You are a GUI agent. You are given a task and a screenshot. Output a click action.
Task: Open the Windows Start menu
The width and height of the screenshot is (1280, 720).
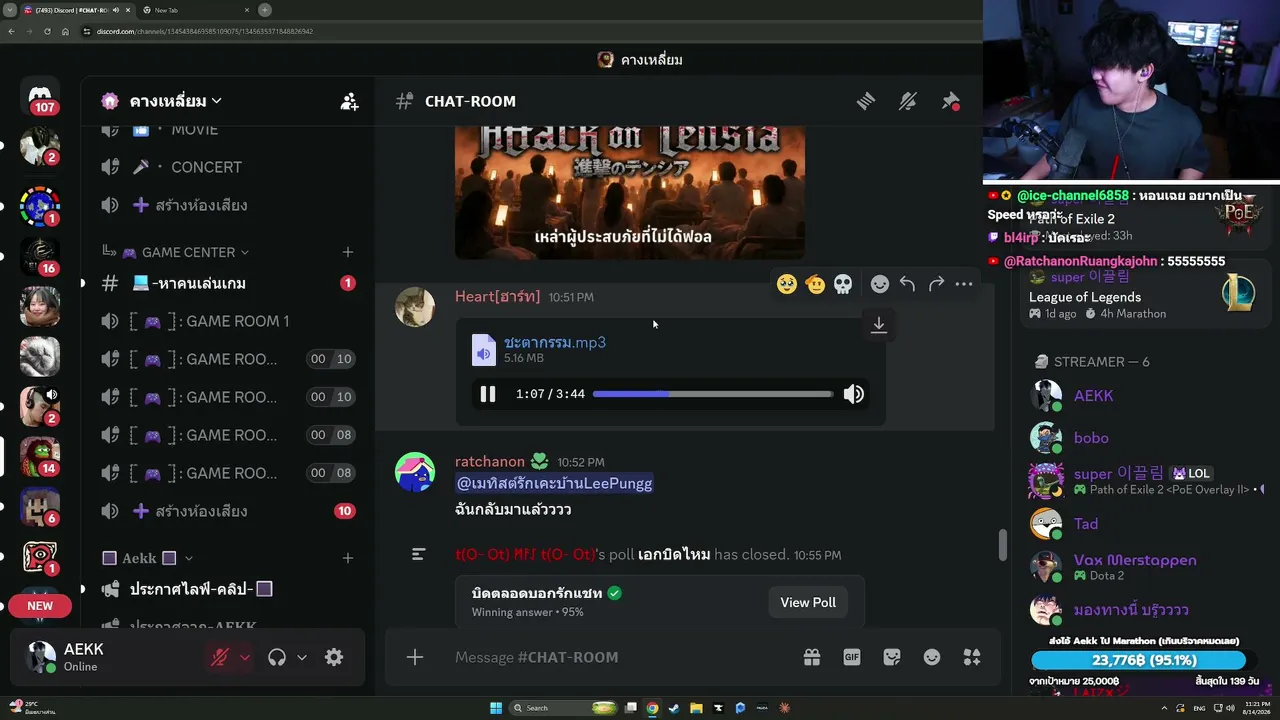click(496, 708)
